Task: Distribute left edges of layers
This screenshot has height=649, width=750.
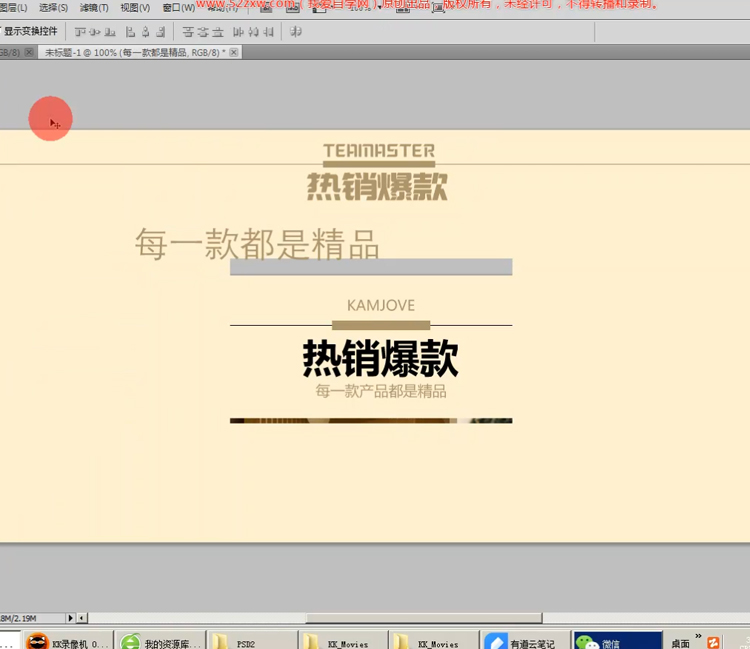Action: click(238, 32)
